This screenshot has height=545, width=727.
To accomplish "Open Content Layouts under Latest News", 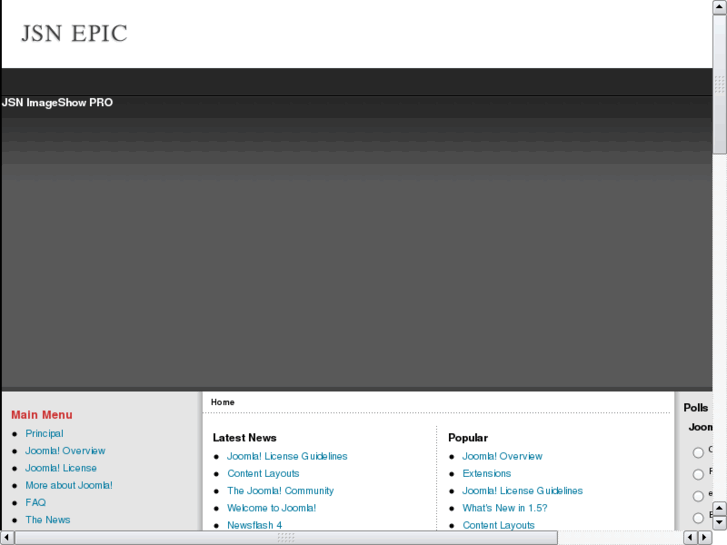I will point(263,473).
